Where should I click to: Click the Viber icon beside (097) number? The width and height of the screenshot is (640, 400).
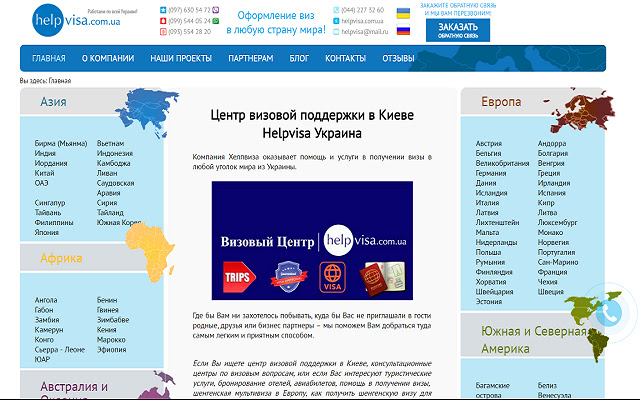point(216,10)
